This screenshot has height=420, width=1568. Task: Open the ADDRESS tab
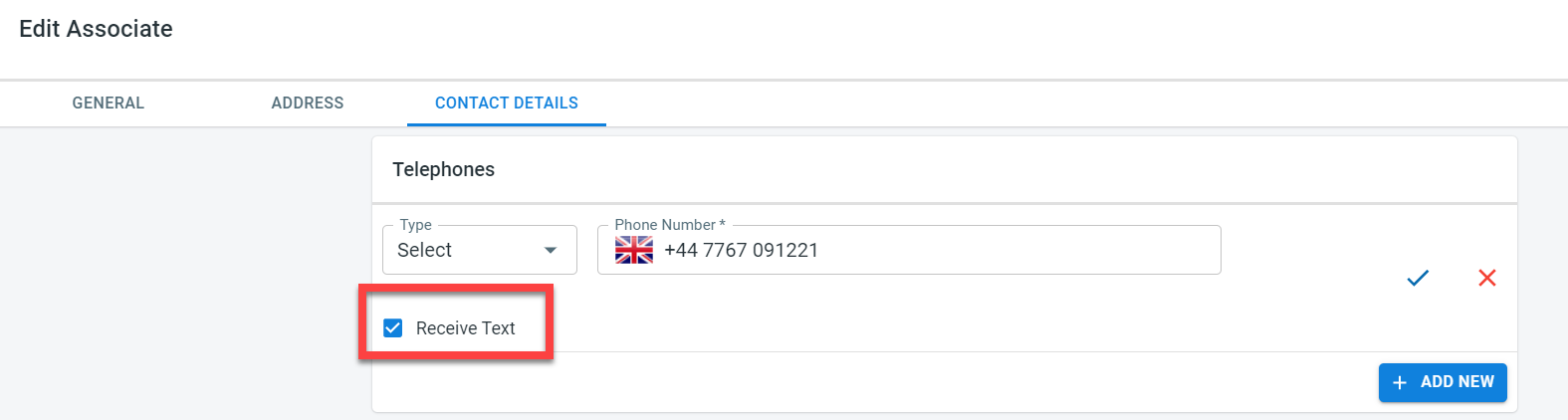[308, 103]
